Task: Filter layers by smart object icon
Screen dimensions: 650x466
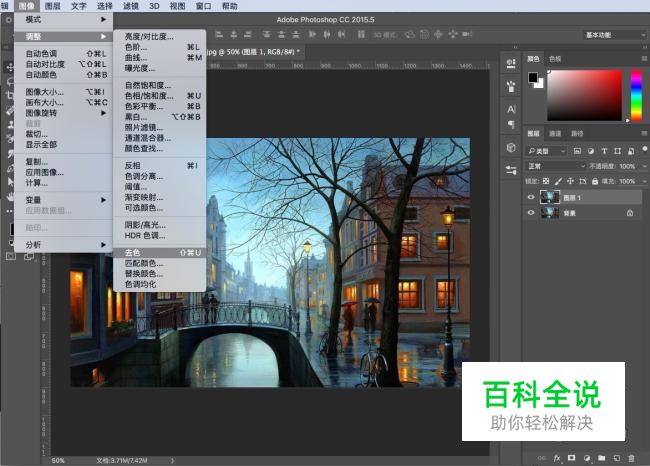Action: pyautogui.click(x=631, y=151)
